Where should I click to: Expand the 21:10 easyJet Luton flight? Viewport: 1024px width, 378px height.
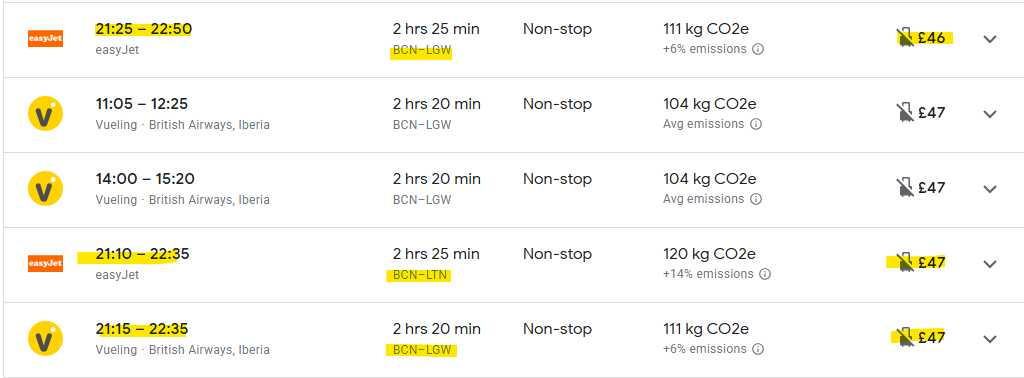tap(990, 264)
